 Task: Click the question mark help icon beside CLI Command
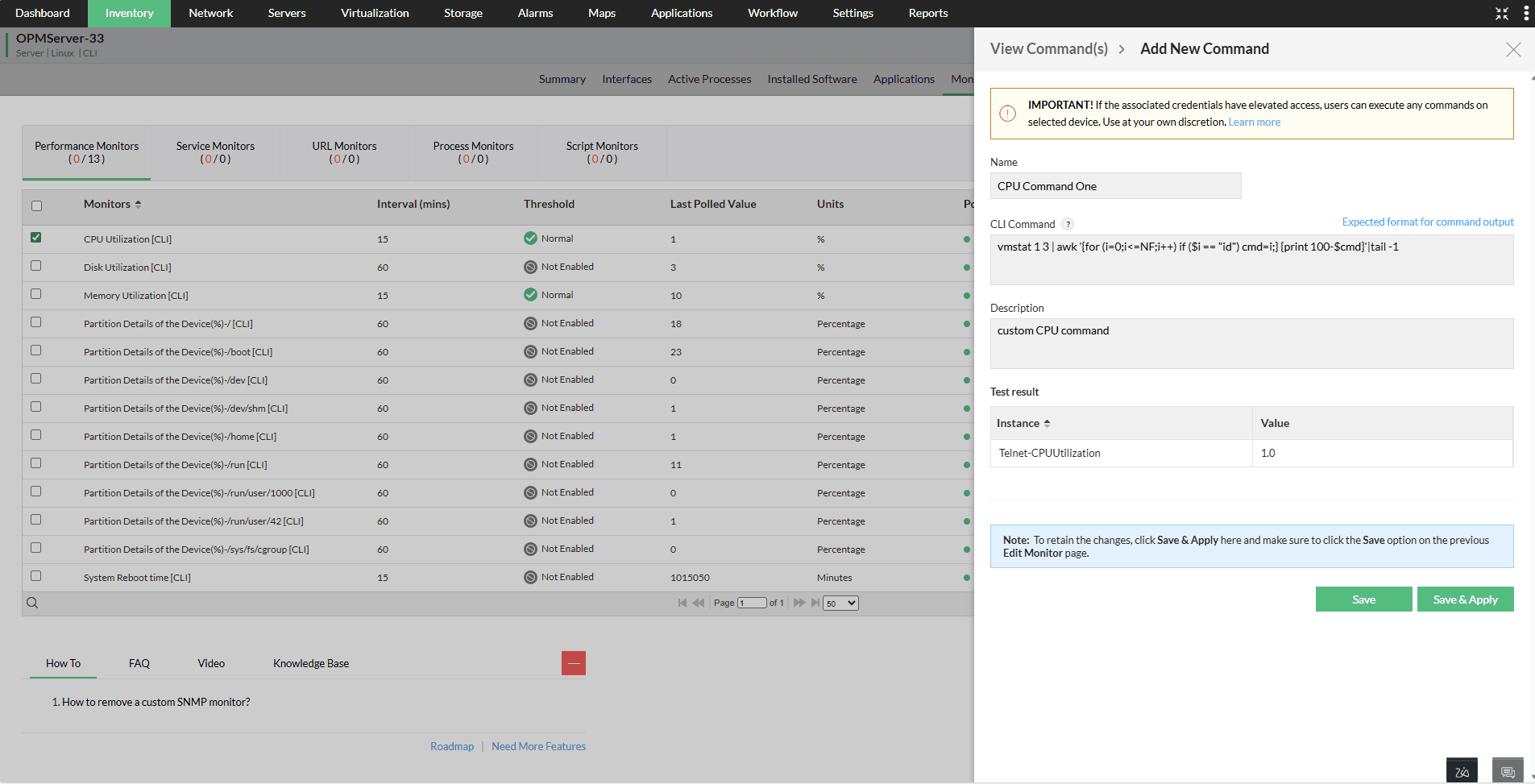[1069, 224]
